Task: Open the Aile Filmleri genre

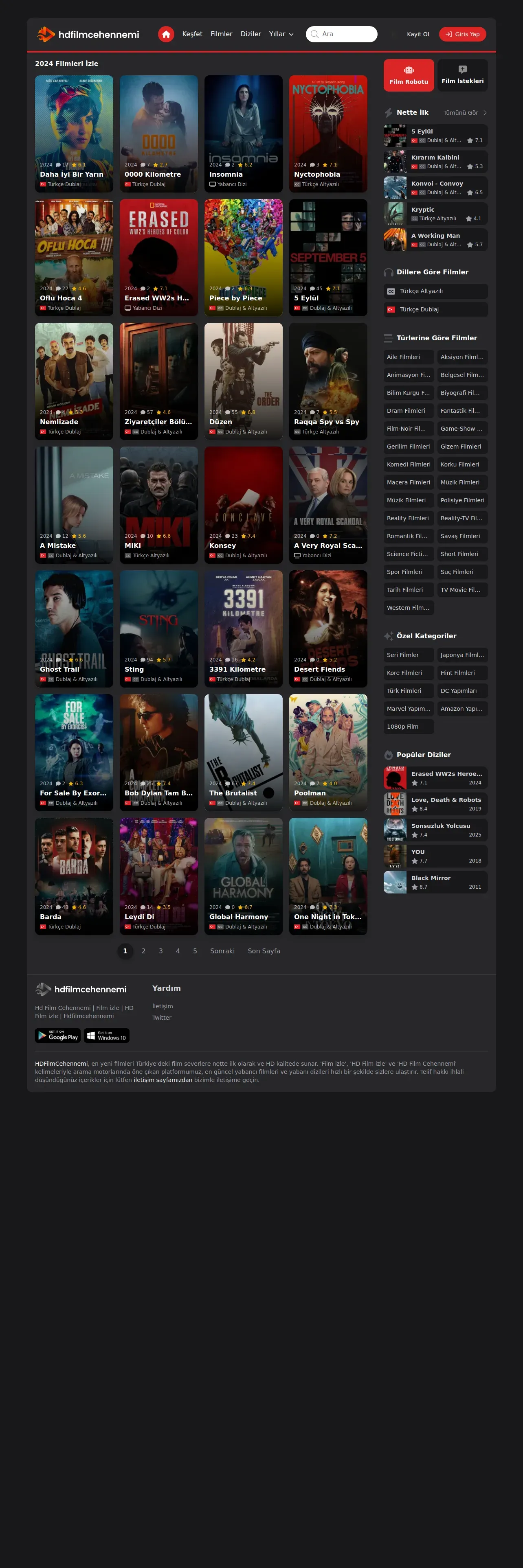Action: pos(409,357)
